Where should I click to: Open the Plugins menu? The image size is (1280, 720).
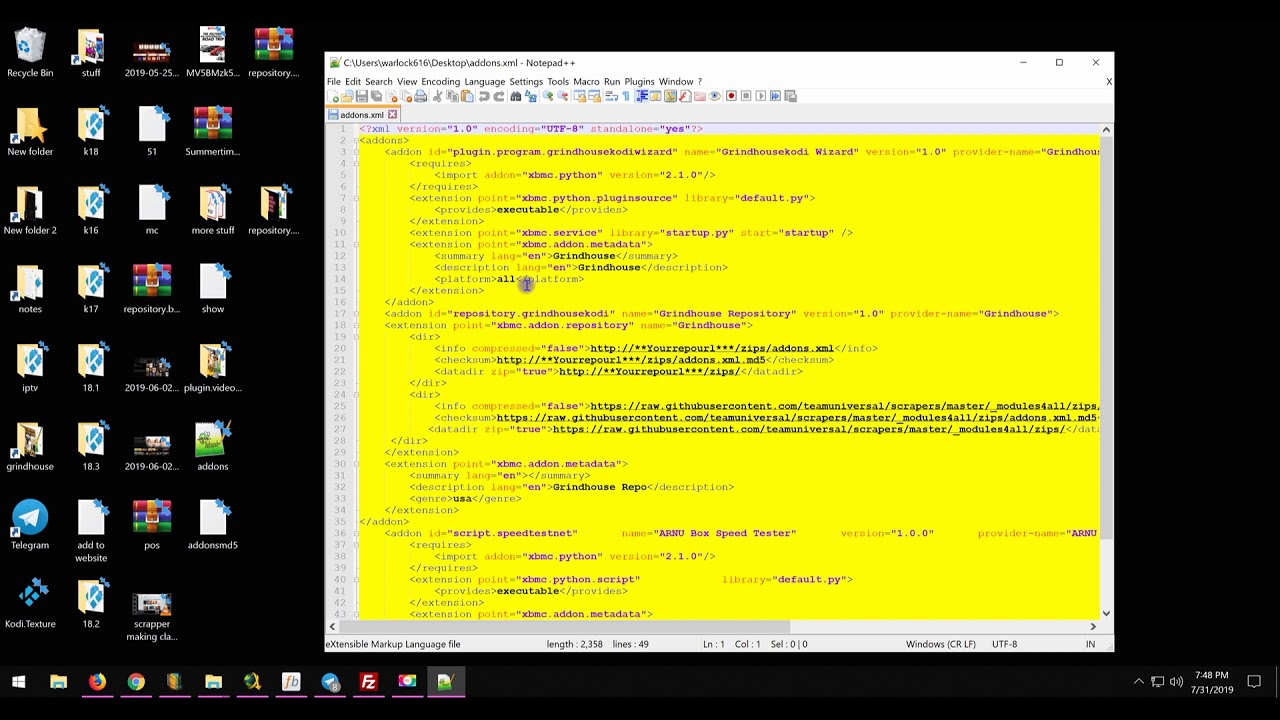[x=639, y=81]
